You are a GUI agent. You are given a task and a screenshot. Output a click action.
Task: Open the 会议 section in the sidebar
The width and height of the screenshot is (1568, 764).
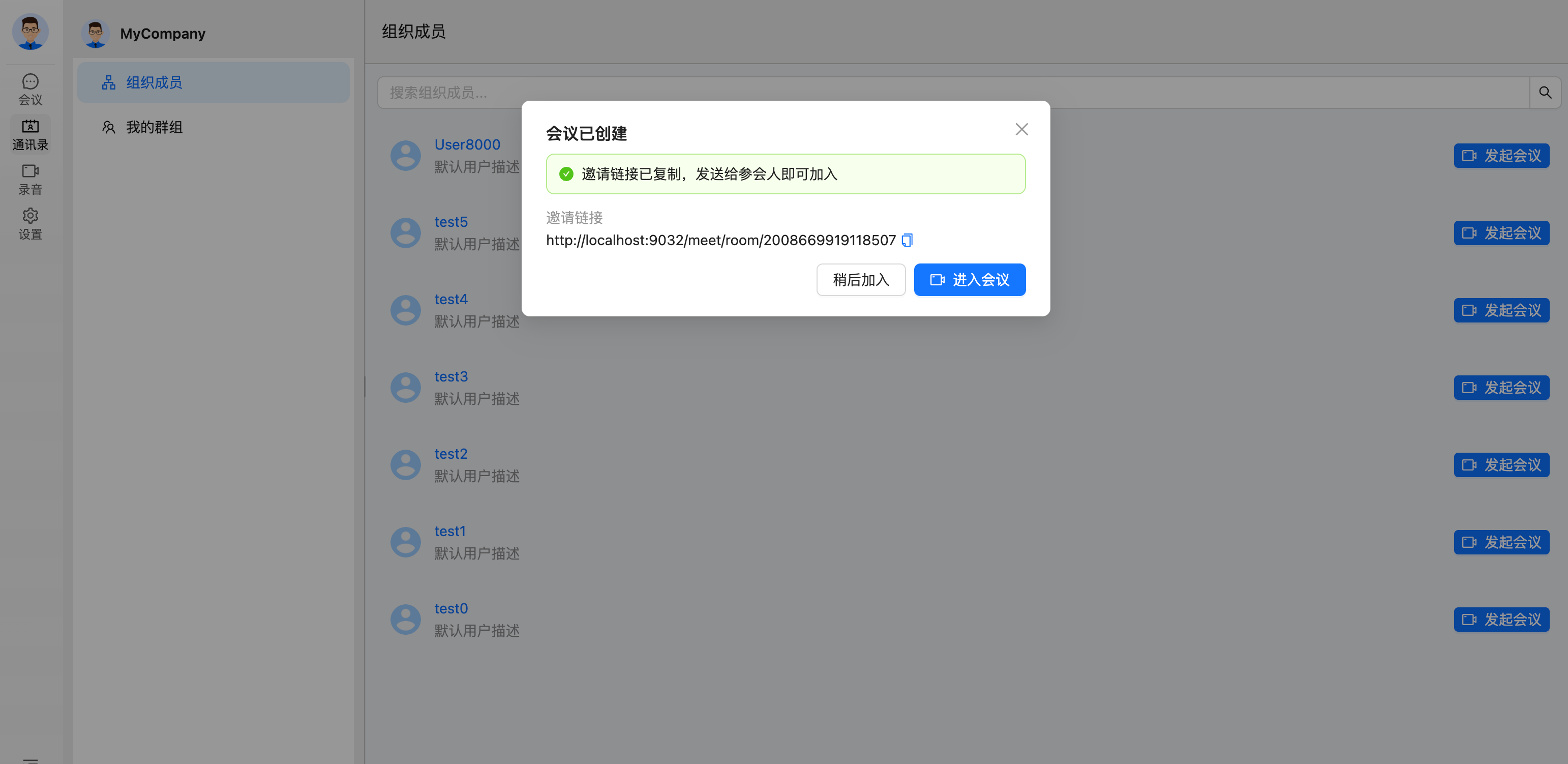(30, 90)
